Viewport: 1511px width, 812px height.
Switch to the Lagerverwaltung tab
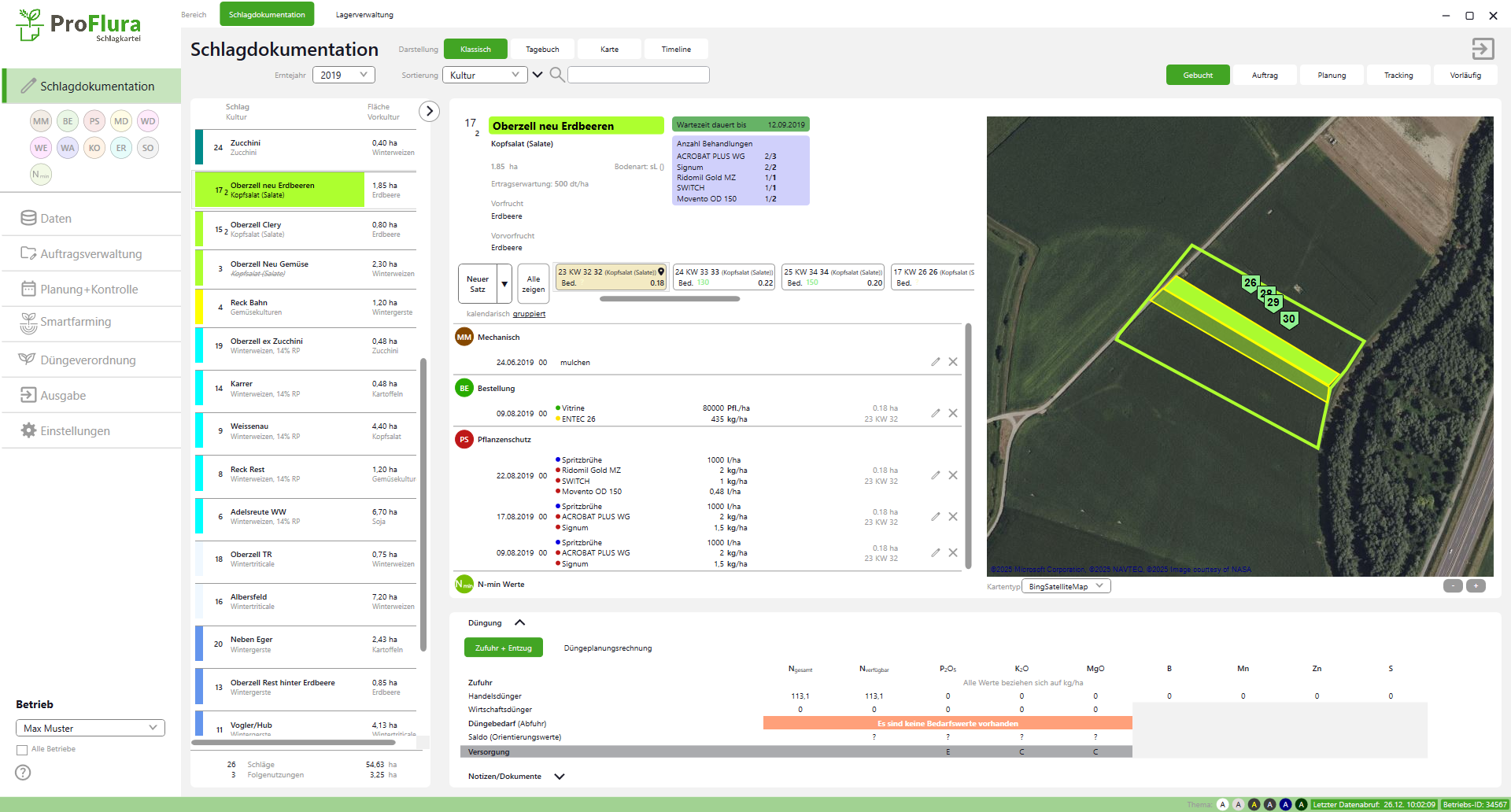tap(364, 15)
